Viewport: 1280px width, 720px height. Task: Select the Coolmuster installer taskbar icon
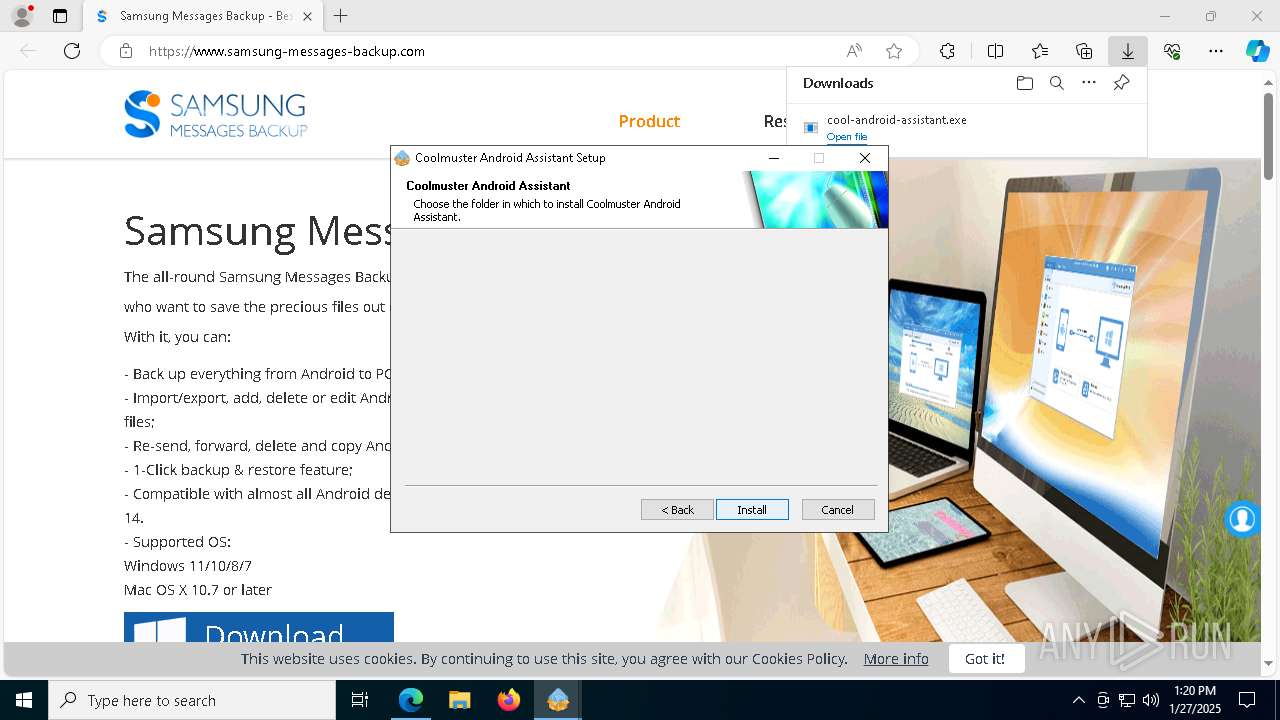pos(558,700)
